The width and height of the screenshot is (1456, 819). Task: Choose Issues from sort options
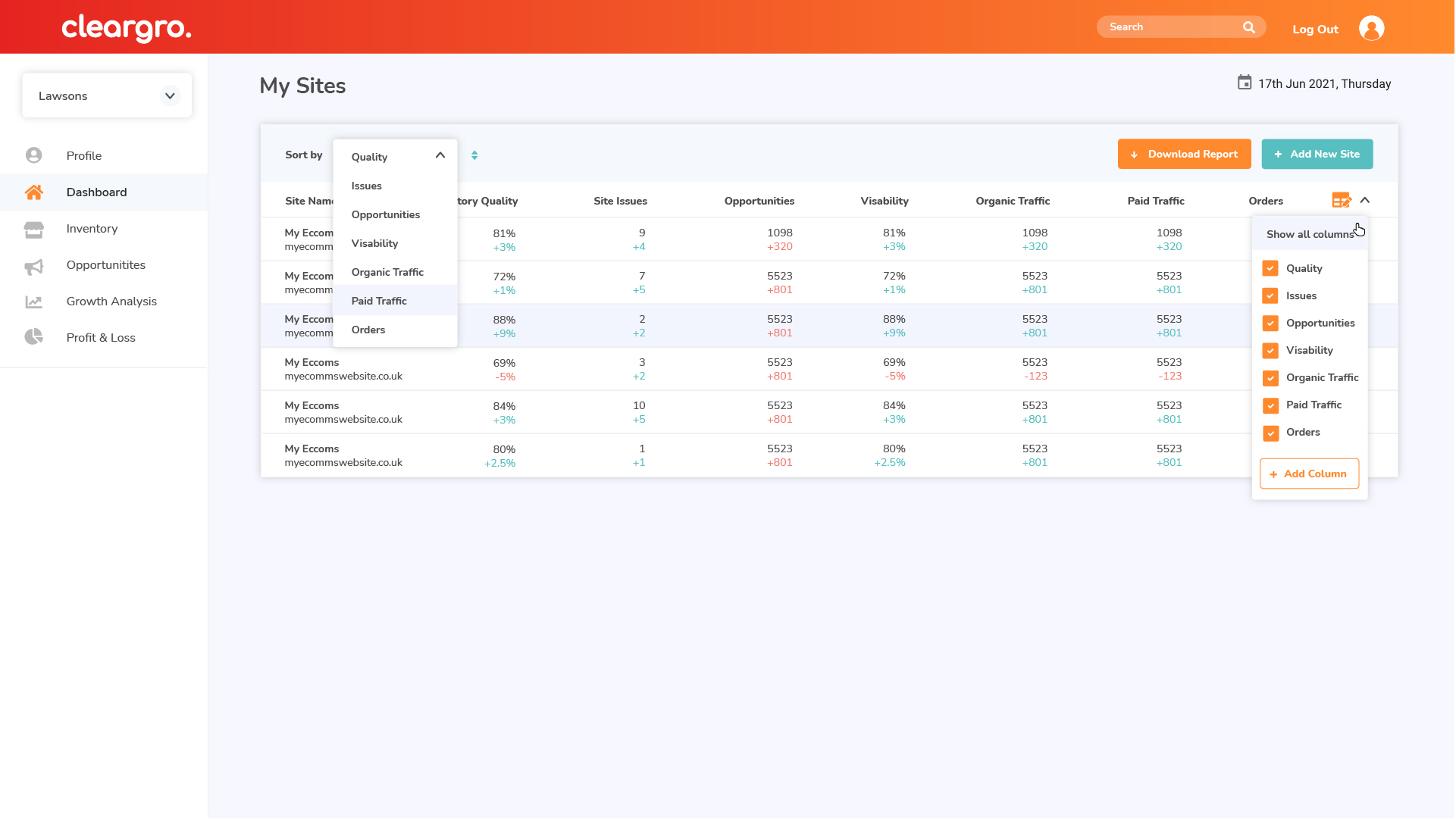(x=367, y=186)
